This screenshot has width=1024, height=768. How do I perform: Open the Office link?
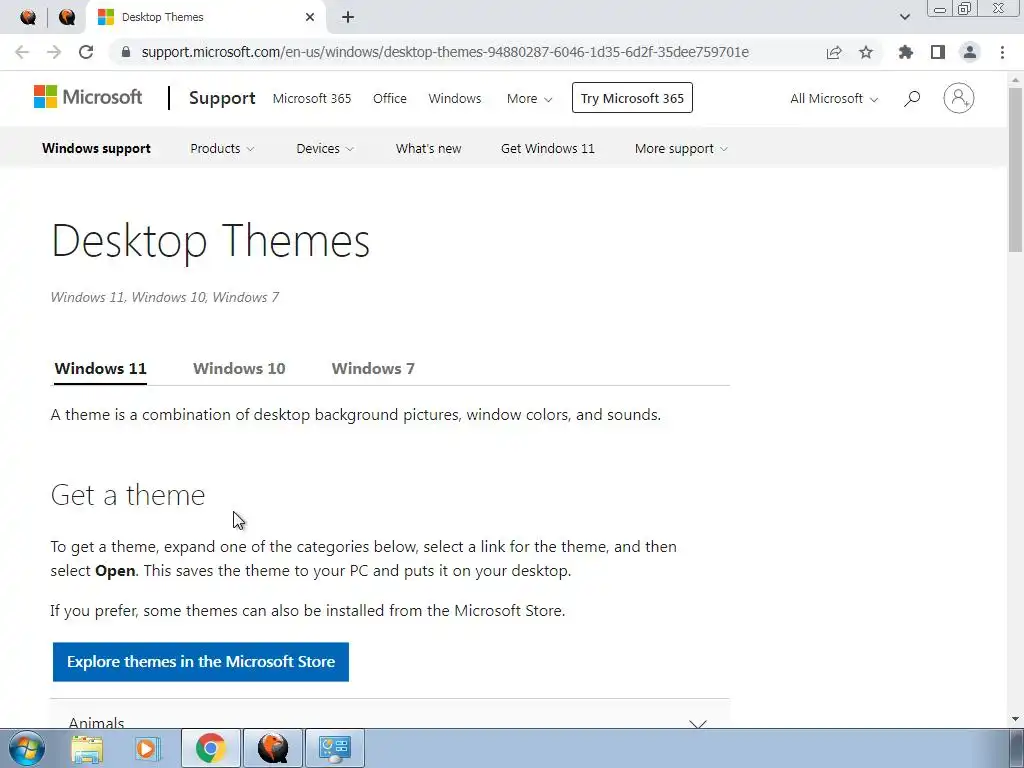[390, 99]
